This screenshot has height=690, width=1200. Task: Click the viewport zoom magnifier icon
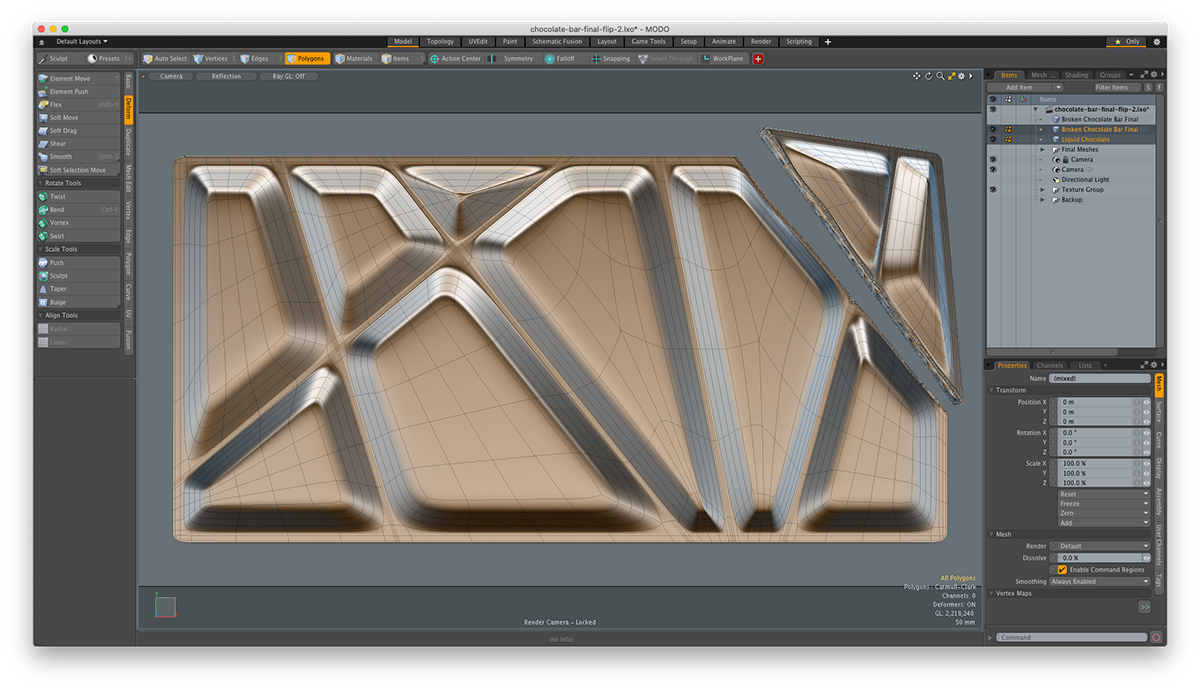[940, 76]
